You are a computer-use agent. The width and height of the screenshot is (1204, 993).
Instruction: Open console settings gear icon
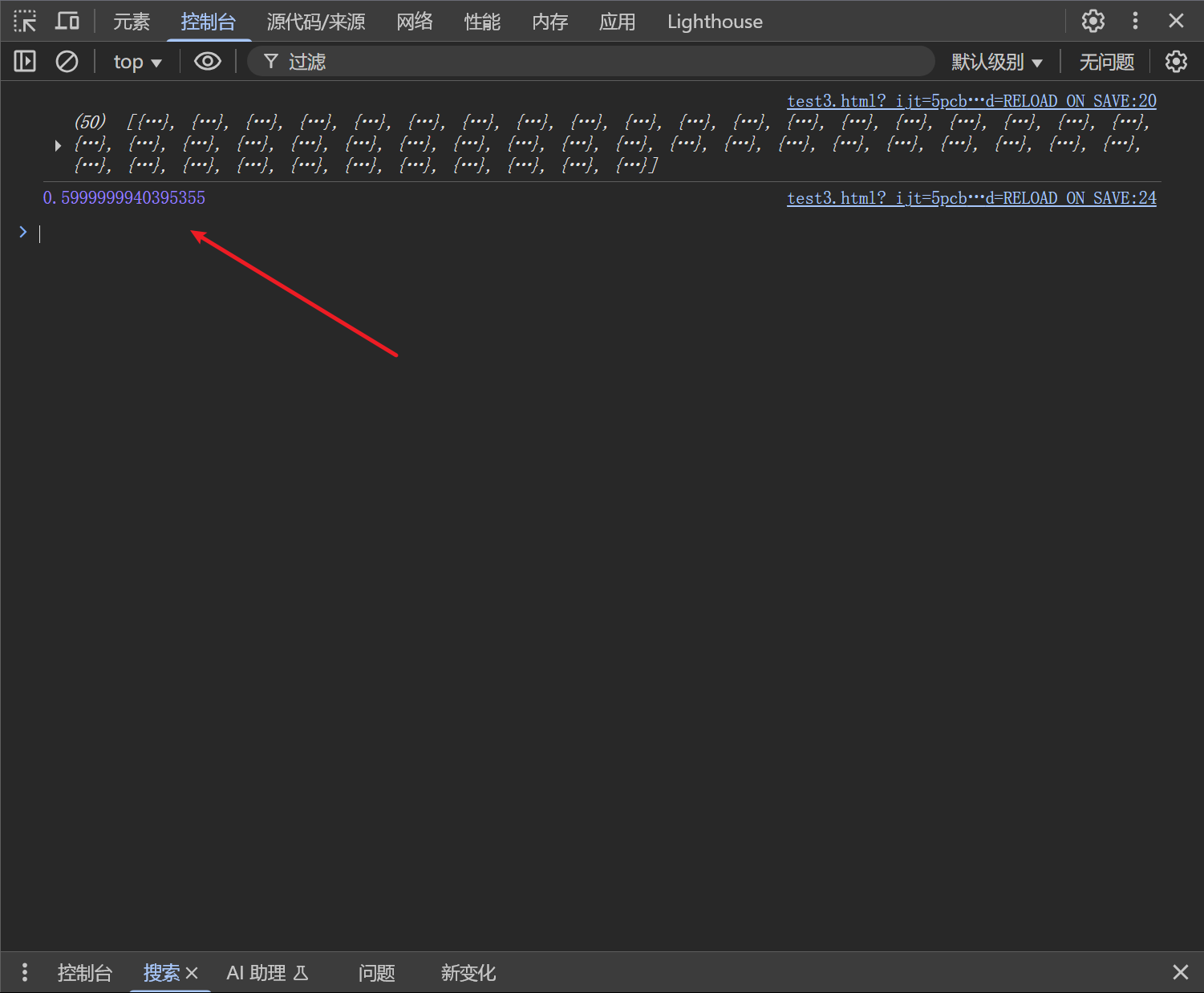[x=1175, y=62]
